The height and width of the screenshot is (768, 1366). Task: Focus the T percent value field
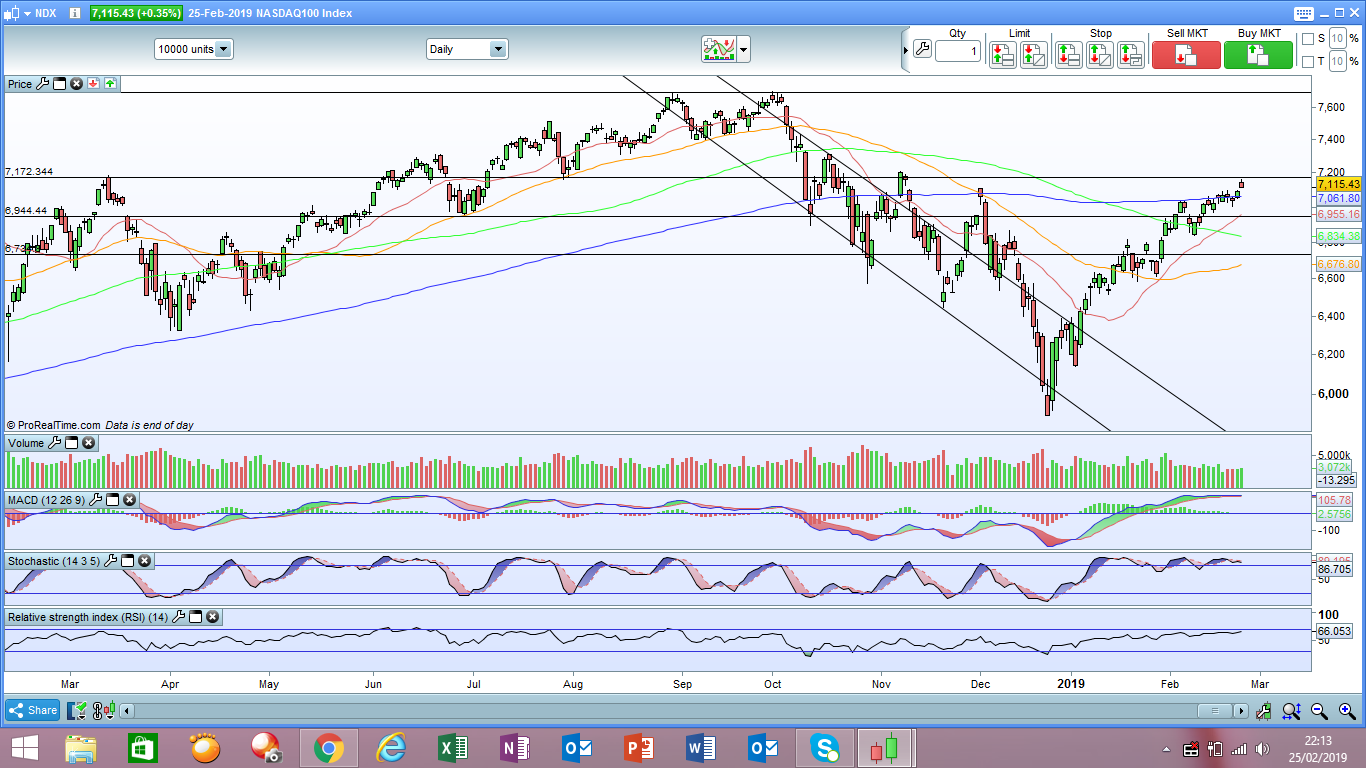1337,62
